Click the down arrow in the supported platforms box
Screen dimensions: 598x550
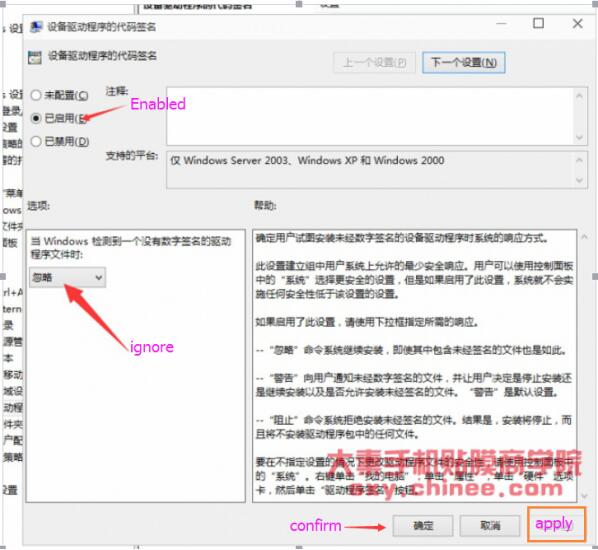pyautogui.click(x=579, y=180)
